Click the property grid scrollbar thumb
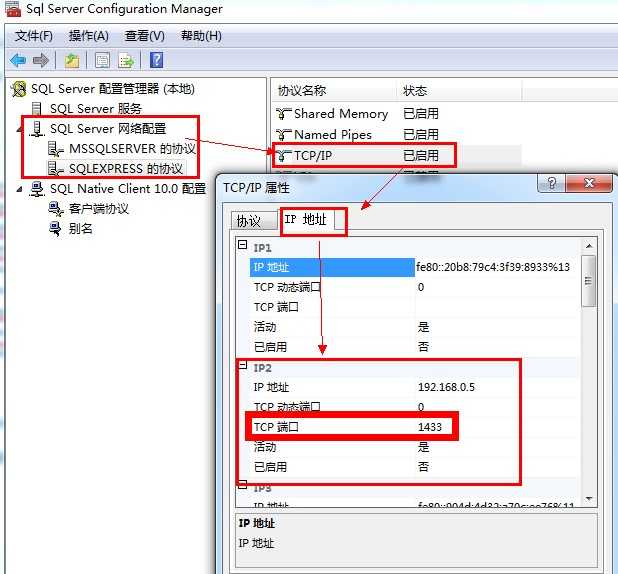Image resolution: width=618 pixels, height=574 pixels. tap(589, 281)
